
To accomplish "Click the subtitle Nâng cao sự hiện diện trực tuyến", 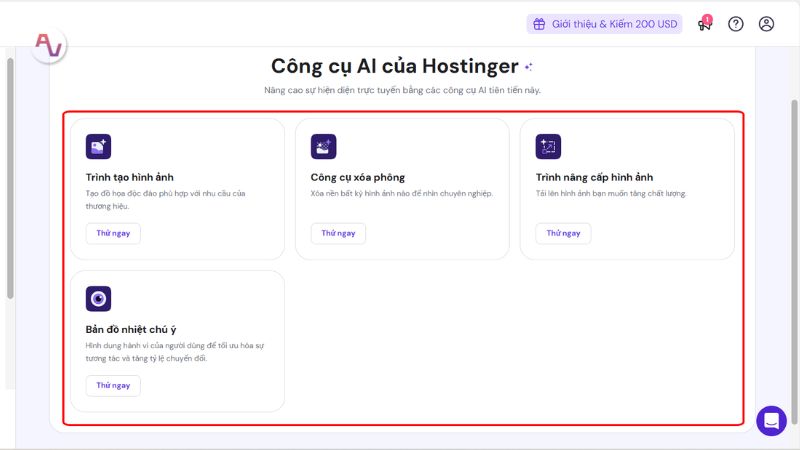I will click(403, 90).
